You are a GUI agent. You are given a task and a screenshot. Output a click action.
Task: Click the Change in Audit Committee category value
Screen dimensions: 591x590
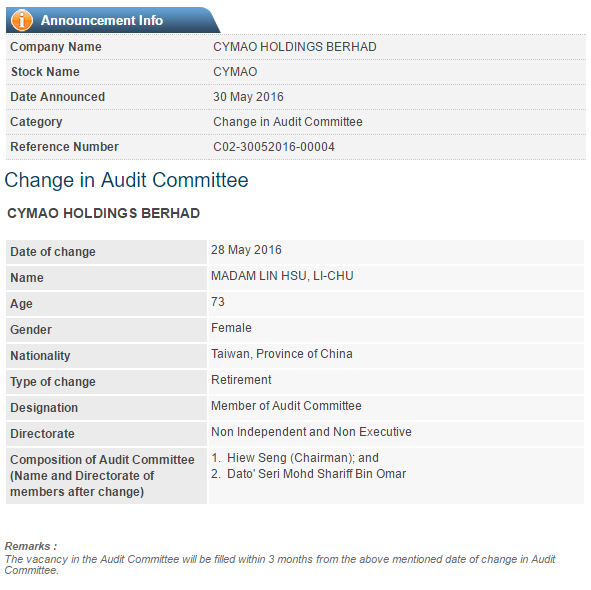(x=288, y=122)
